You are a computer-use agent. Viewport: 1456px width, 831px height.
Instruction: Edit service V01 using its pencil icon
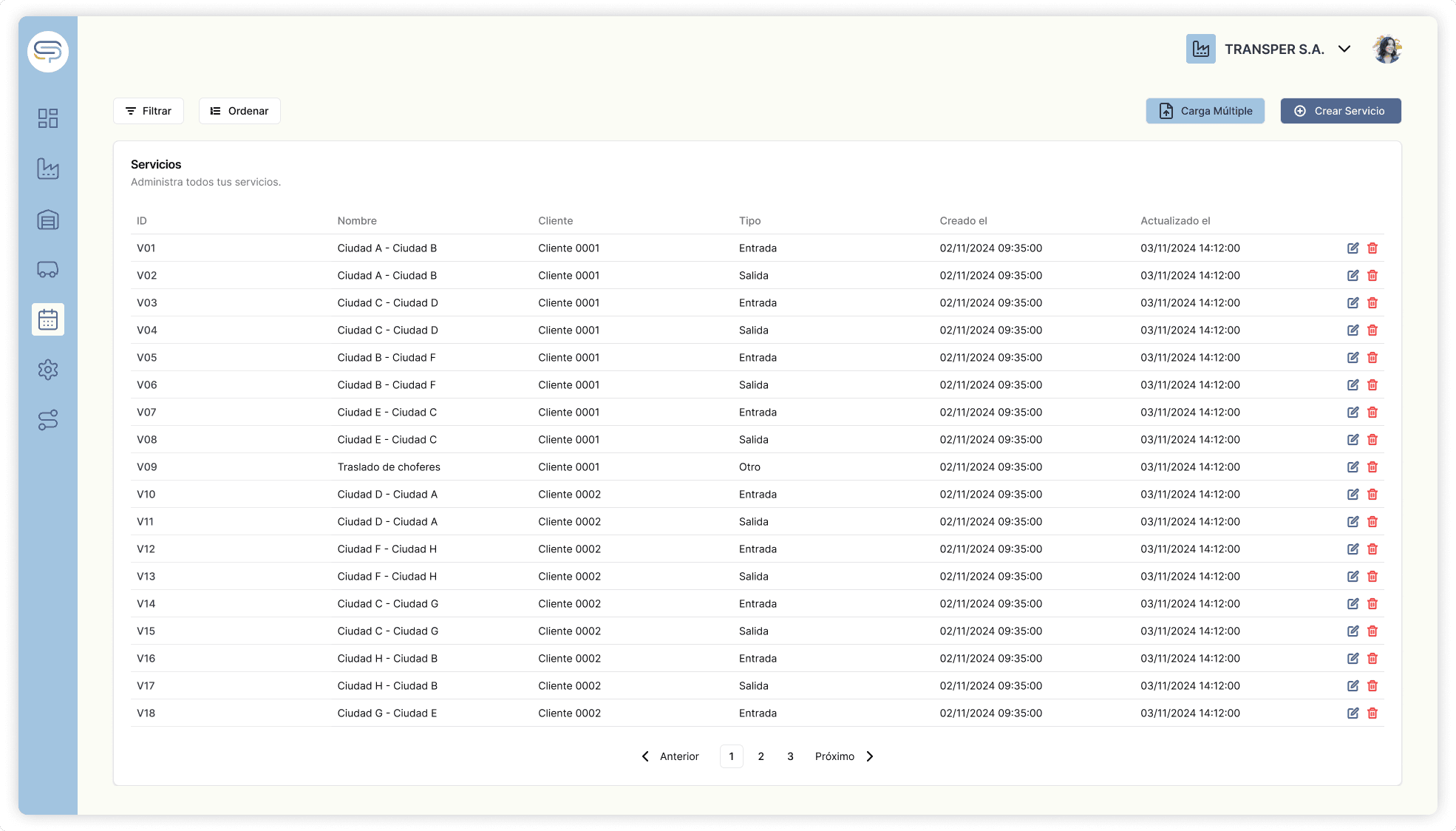point(1353,248)
